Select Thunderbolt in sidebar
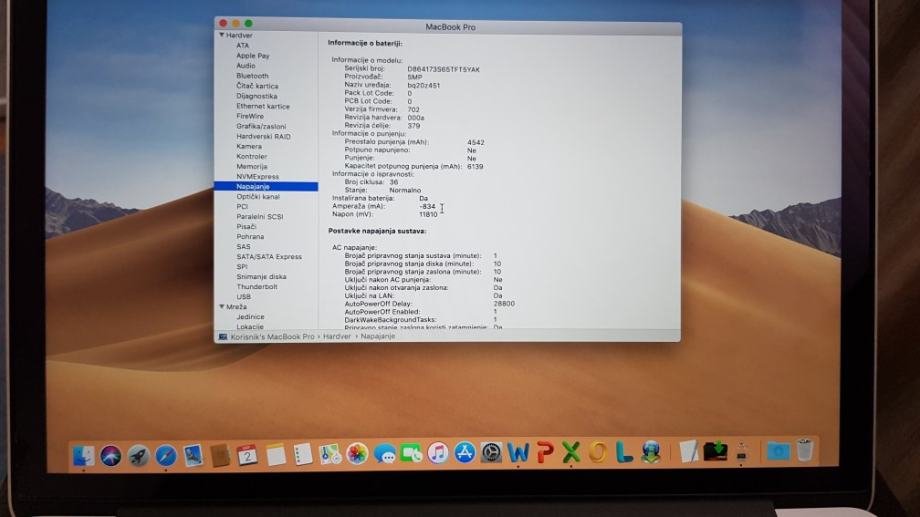The image size is (920, 517). point(256,286)
